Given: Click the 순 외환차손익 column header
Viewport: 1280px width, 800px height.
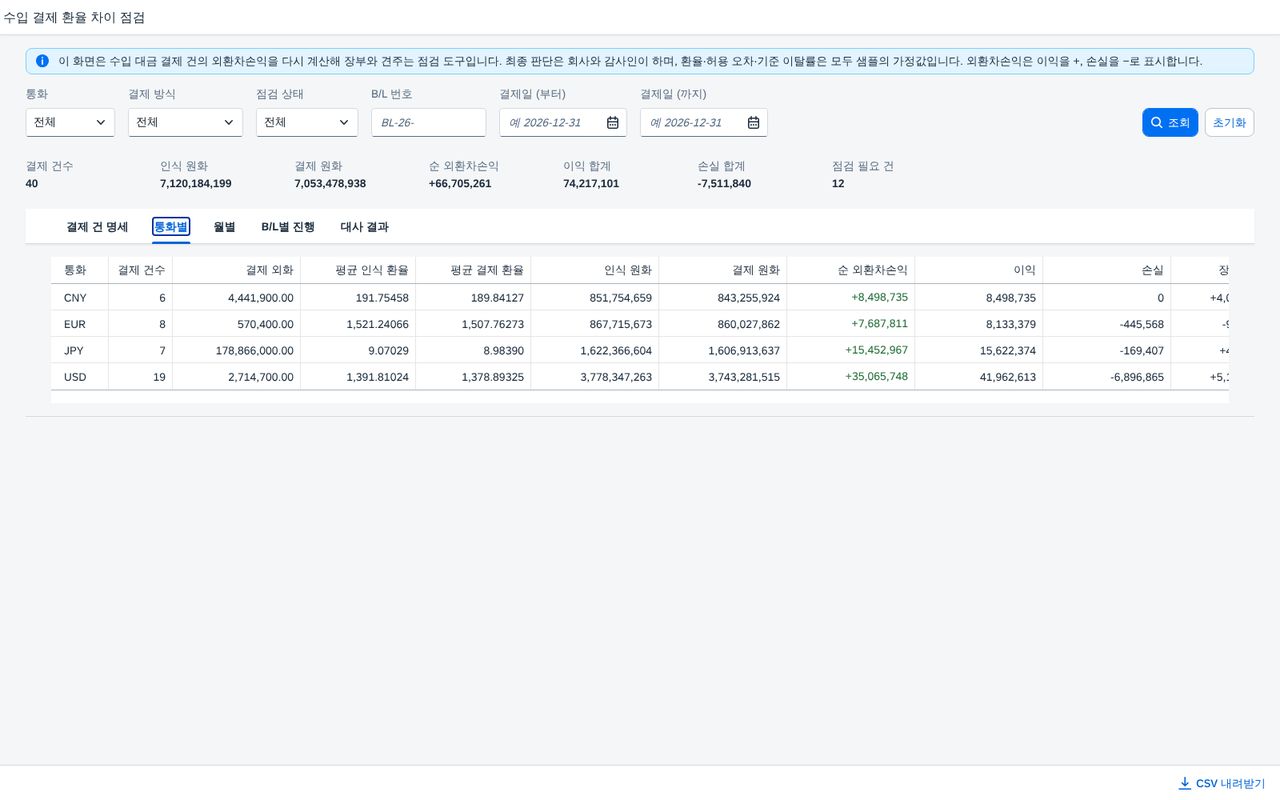Looking at the screenshot, I should click(x=851, y=270).
